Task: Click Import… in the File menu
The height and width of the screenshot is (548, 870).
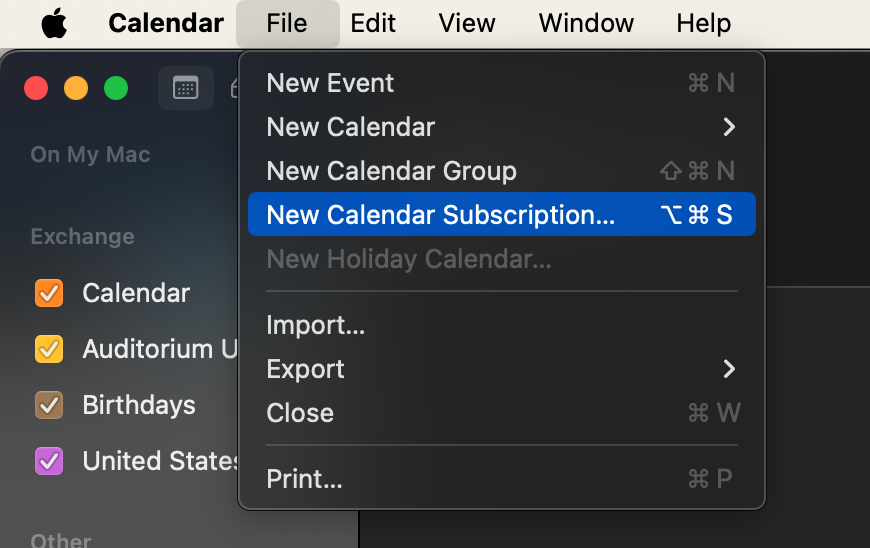Action: (315, 325)
